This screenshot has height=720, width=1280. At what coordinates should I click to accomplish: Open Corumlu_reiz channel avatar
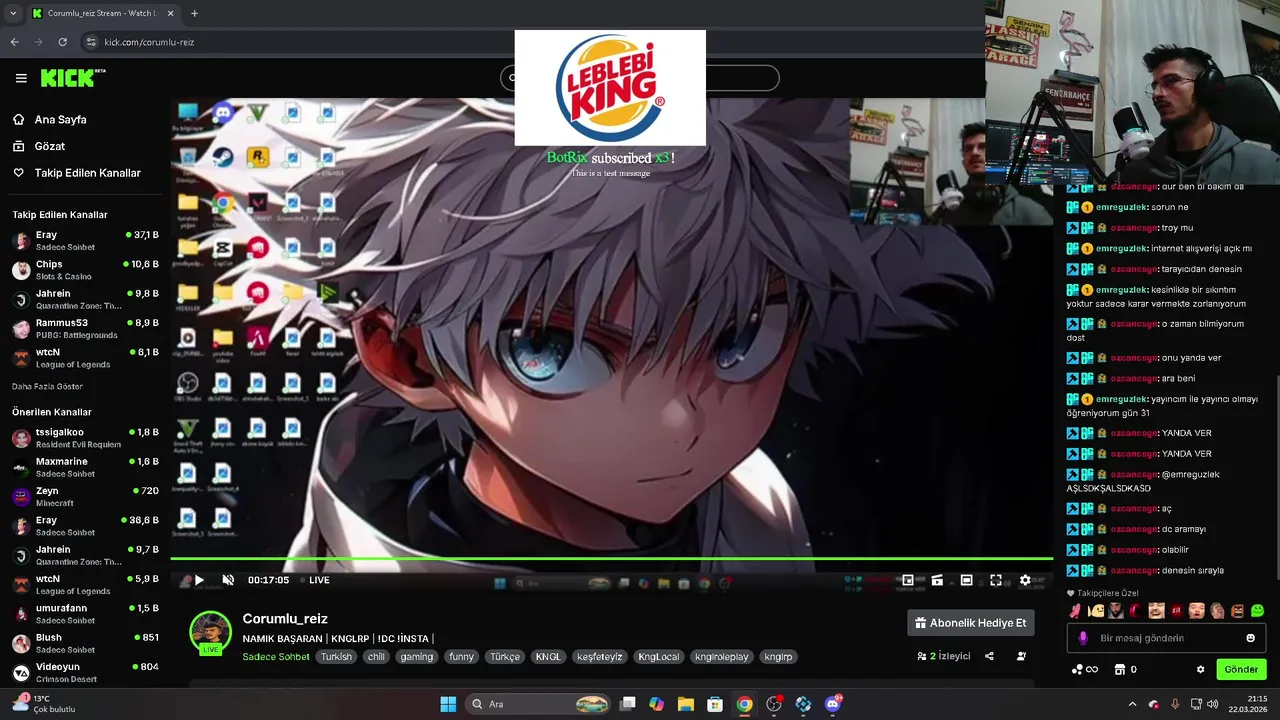point(210,632)
